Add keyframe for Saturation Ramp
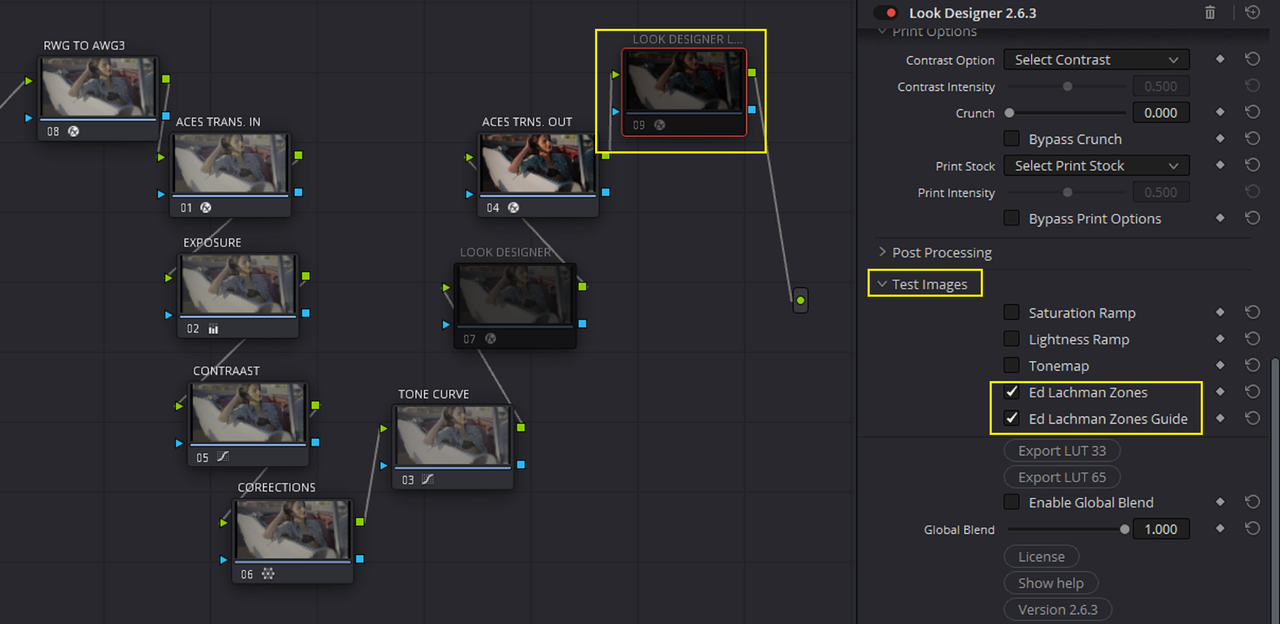 1220,313
